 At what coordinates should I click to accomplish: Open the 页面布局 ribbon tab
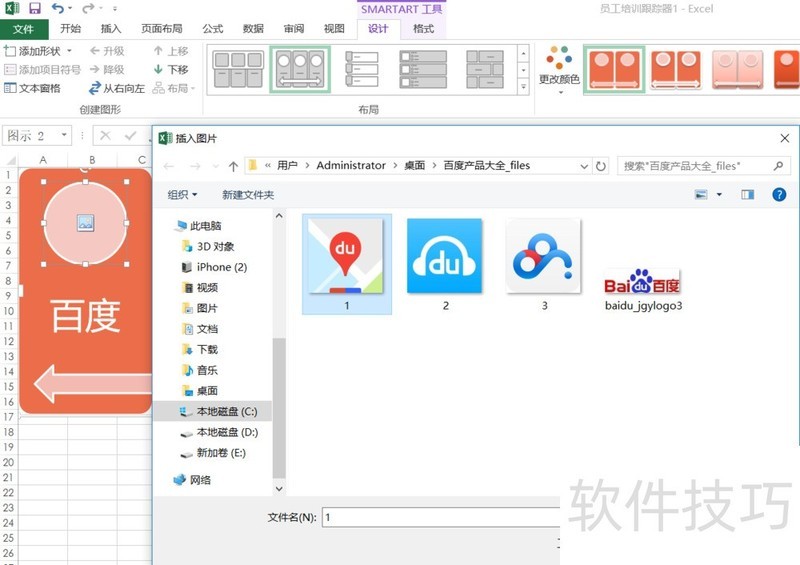pos(162,29)
